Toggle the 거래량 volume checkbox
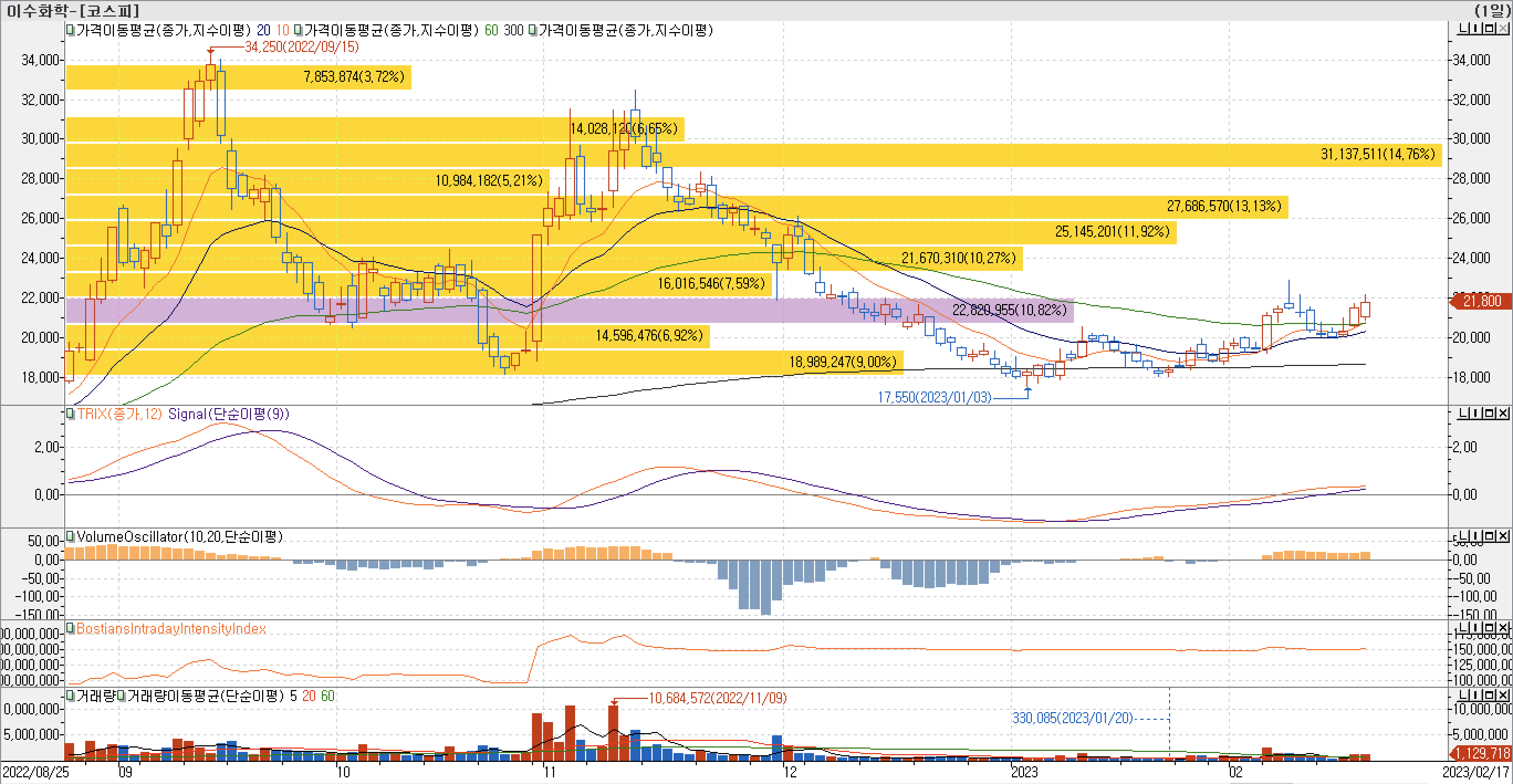1513x784 pixels. [x=70, y=696]
